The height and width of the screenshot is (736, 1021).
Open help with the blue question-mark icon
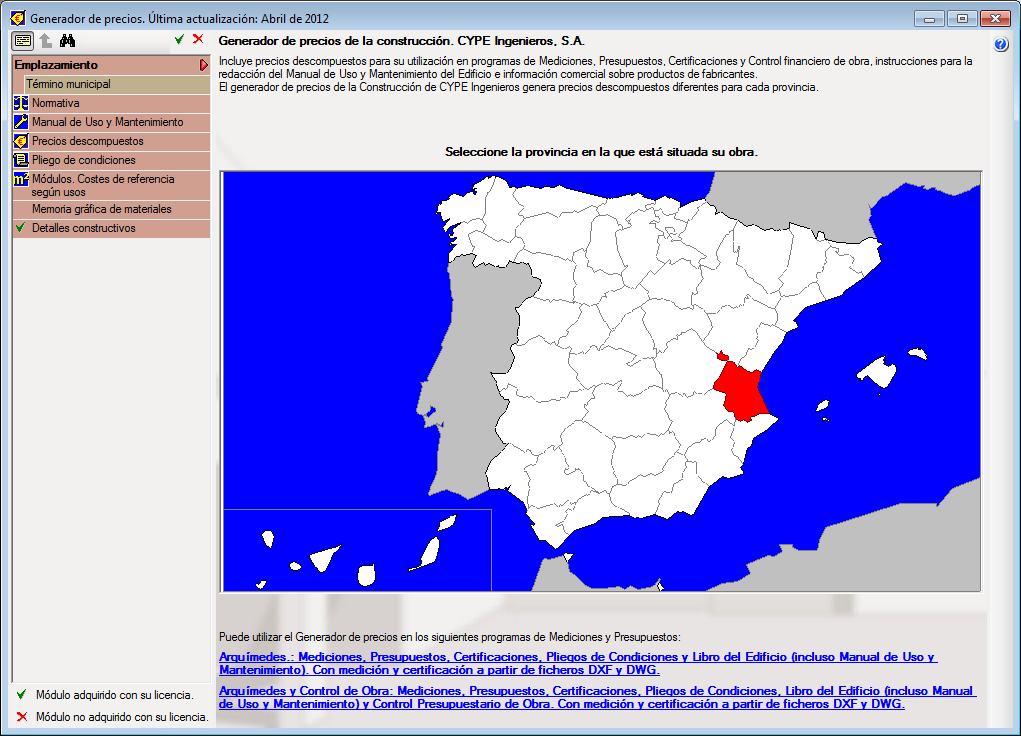pyautogui.click(x=1001, y=44)
